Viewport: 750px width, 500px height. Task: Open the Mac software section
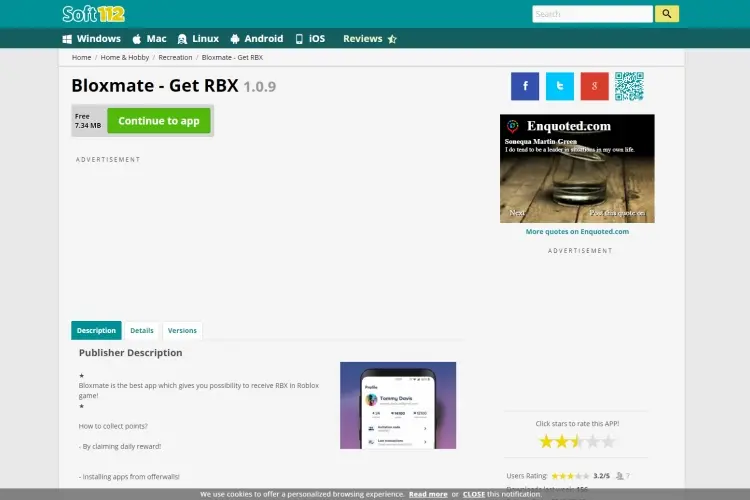tap(149, 39)
